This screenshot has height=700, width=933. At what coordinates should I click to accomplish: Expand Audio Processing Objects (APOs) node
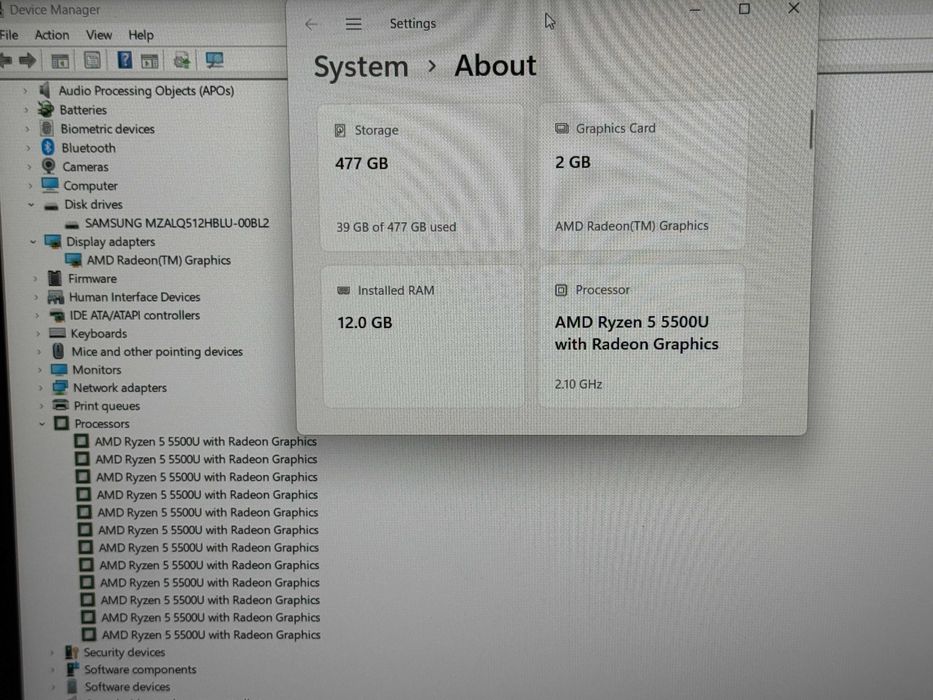26,91
